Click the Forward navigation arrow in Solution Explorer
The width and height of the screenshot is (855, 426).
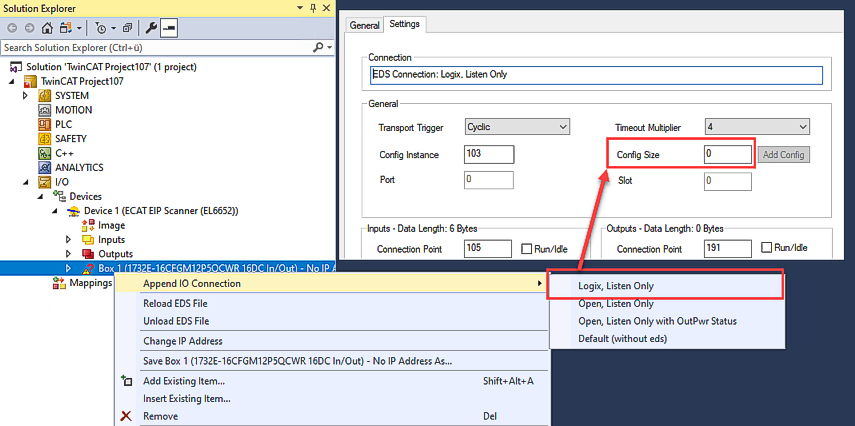(x=29, y=28)
